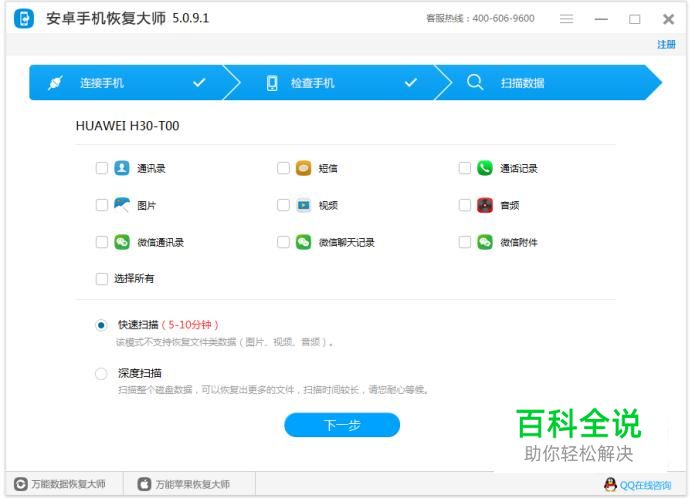Click the checkmark on 检查手机 step
The width and height of the screenshot is (692, 498).
click(x=411, y=83)
